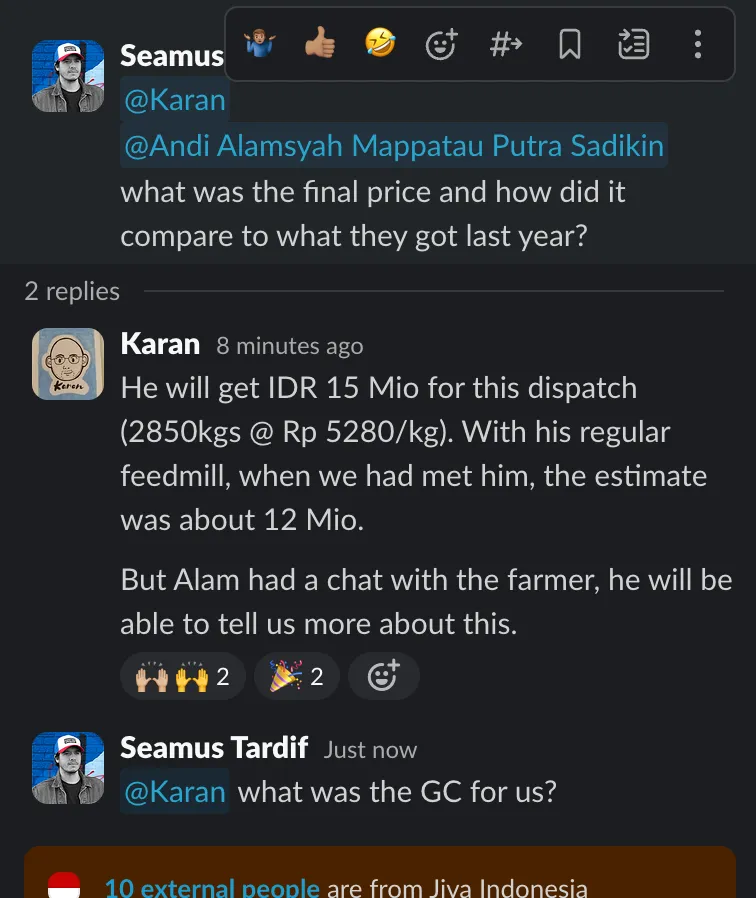The image size is (756, 898).
Task: Share message to another channel
Action: tap(505, 44)
